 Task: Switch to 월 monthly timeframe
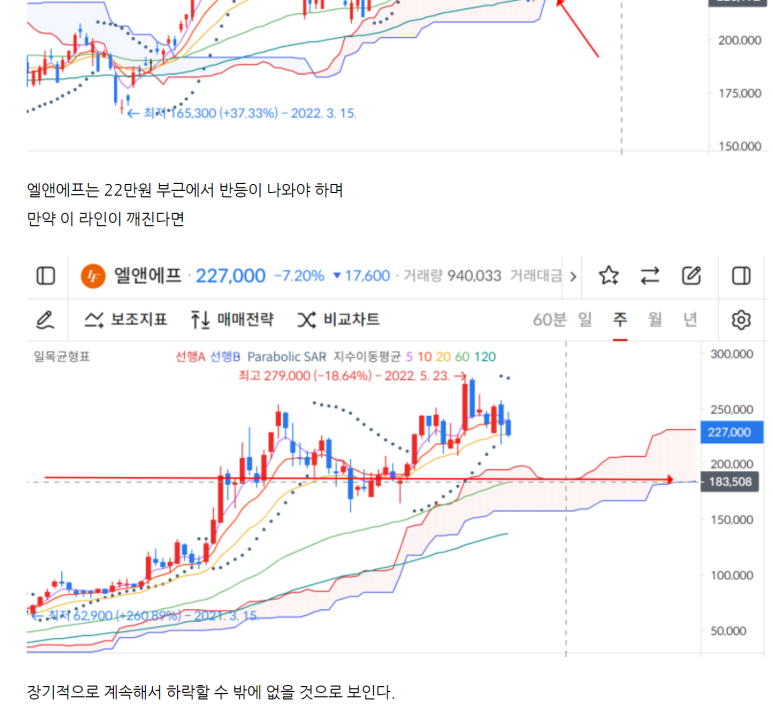[x=655, y=319]
